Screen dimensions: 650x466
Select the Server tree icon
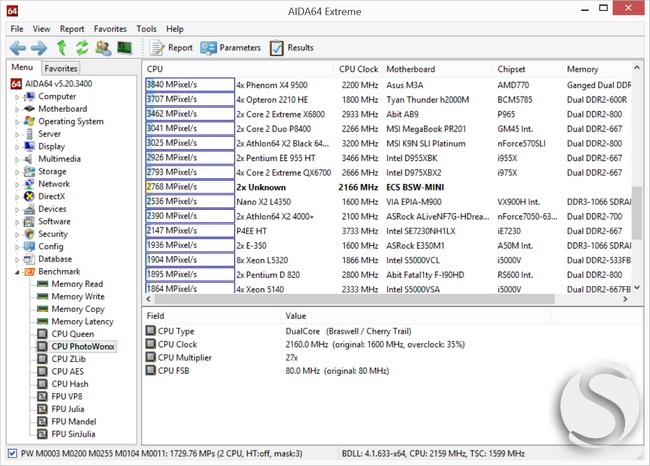point(29,134)
